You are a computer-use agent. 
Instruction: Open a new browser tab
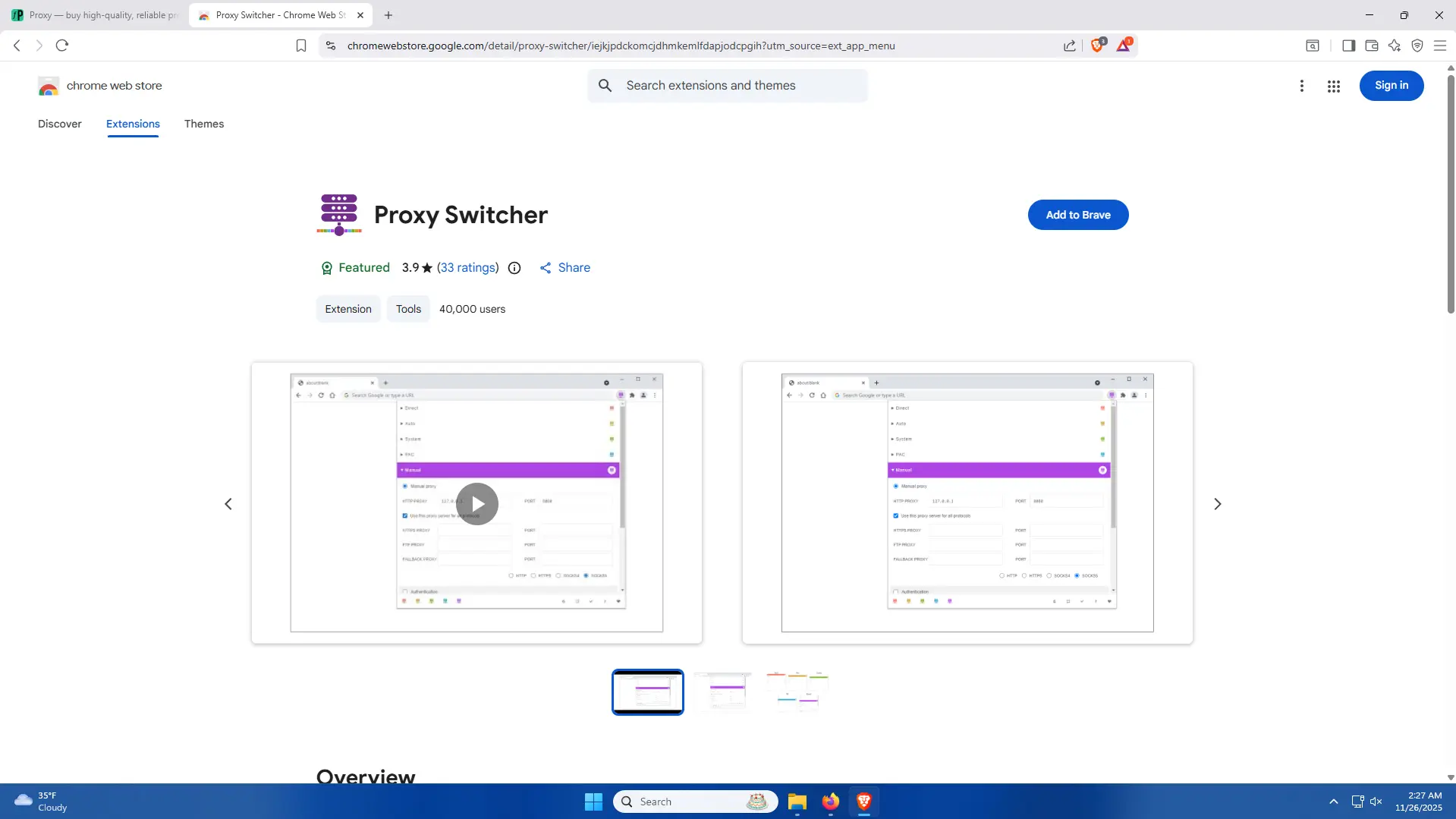pyautogui.click(x=388, y=15)
